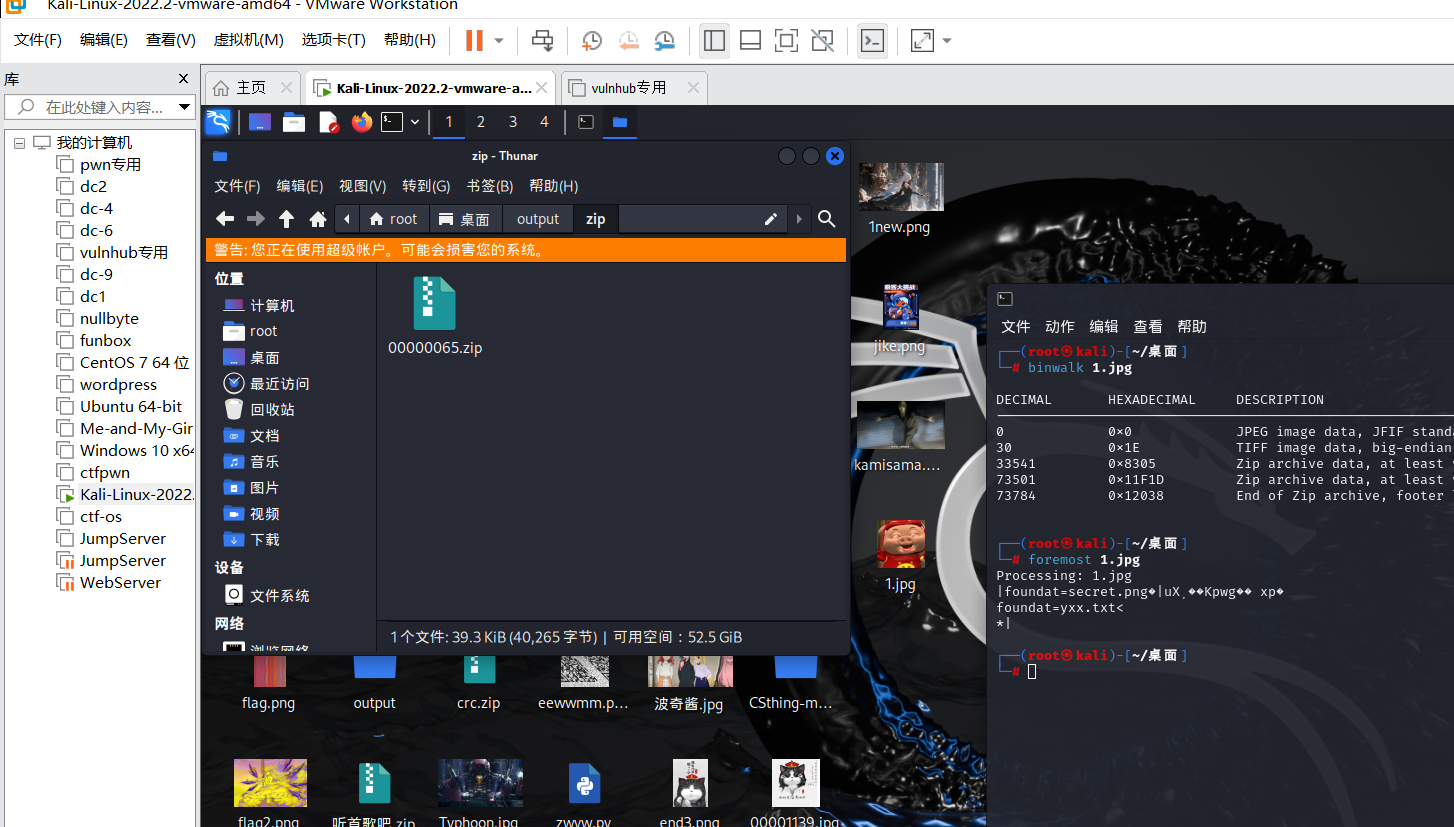This screenshot has width=1454, height=827.
Task: Click the edit path pencil icon in Thunar
Action: 771,219
